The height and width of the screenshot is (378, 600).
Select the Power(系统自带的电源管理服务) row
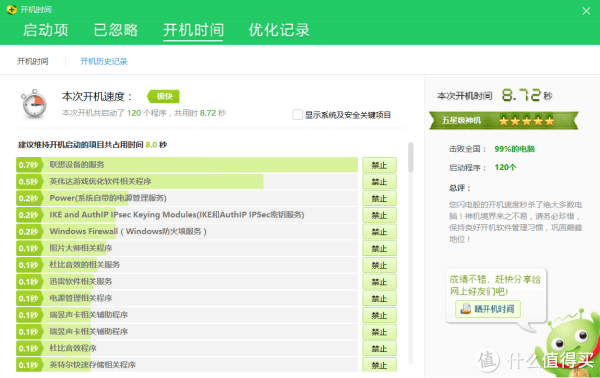click(187, 198)
